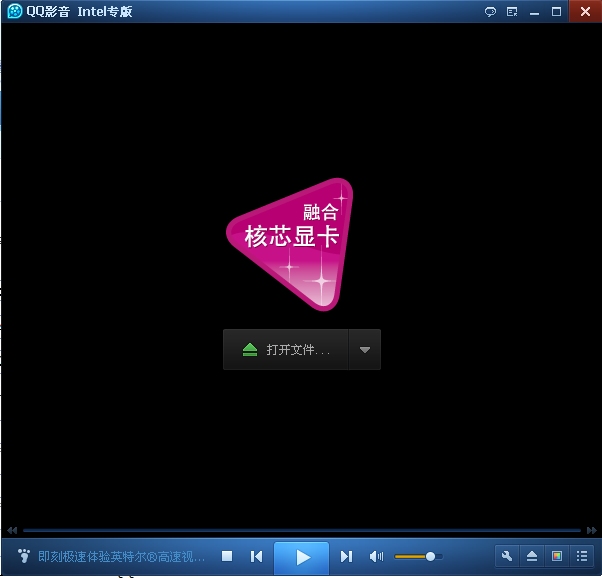Adjust the yellow volume slider
The image size is (602, 578).
click(x=418, y=556)
